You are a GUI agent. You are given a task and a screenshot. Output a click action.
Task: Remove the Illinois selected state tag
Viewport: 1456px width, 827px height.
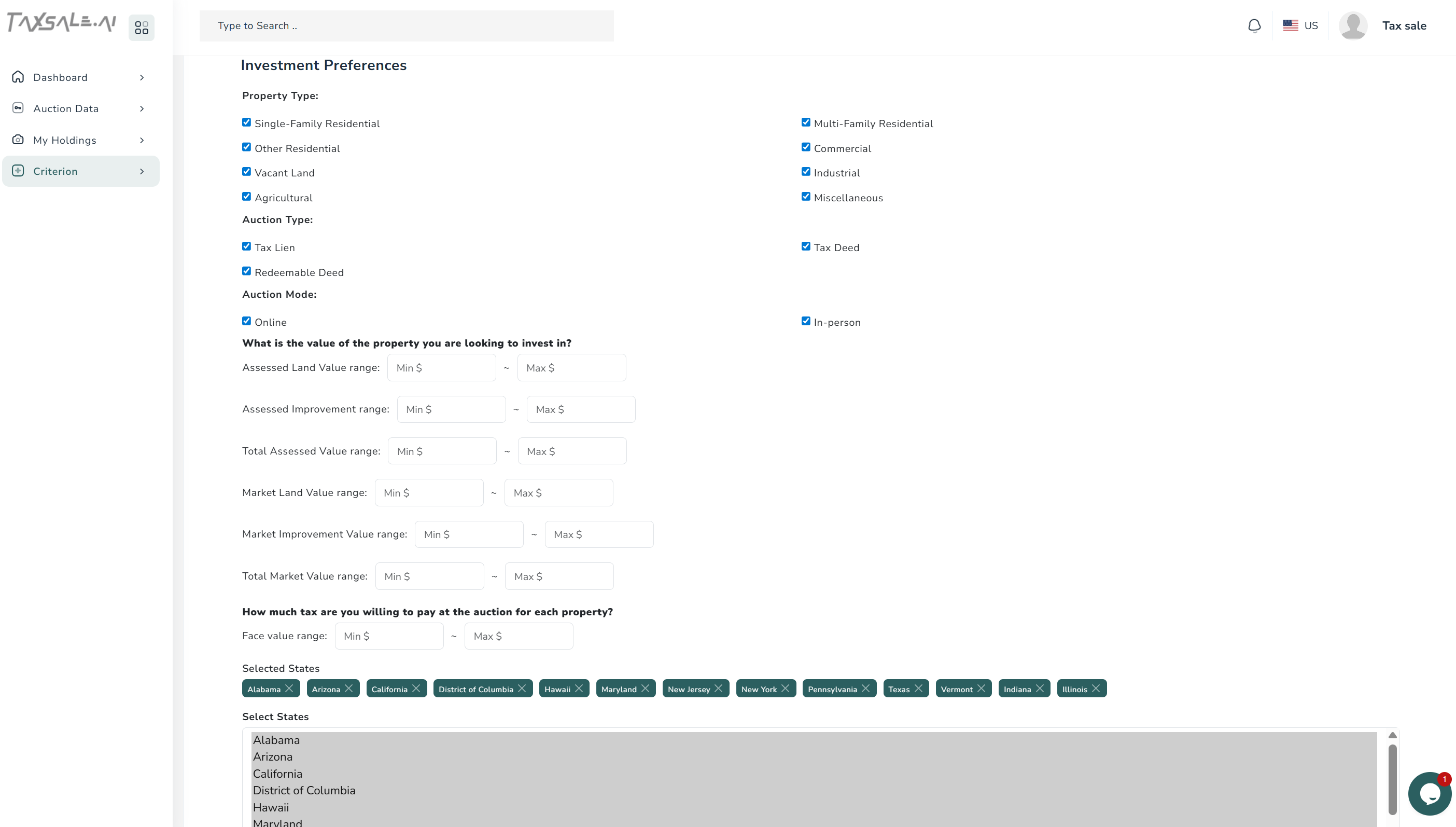click(1096, 688)
